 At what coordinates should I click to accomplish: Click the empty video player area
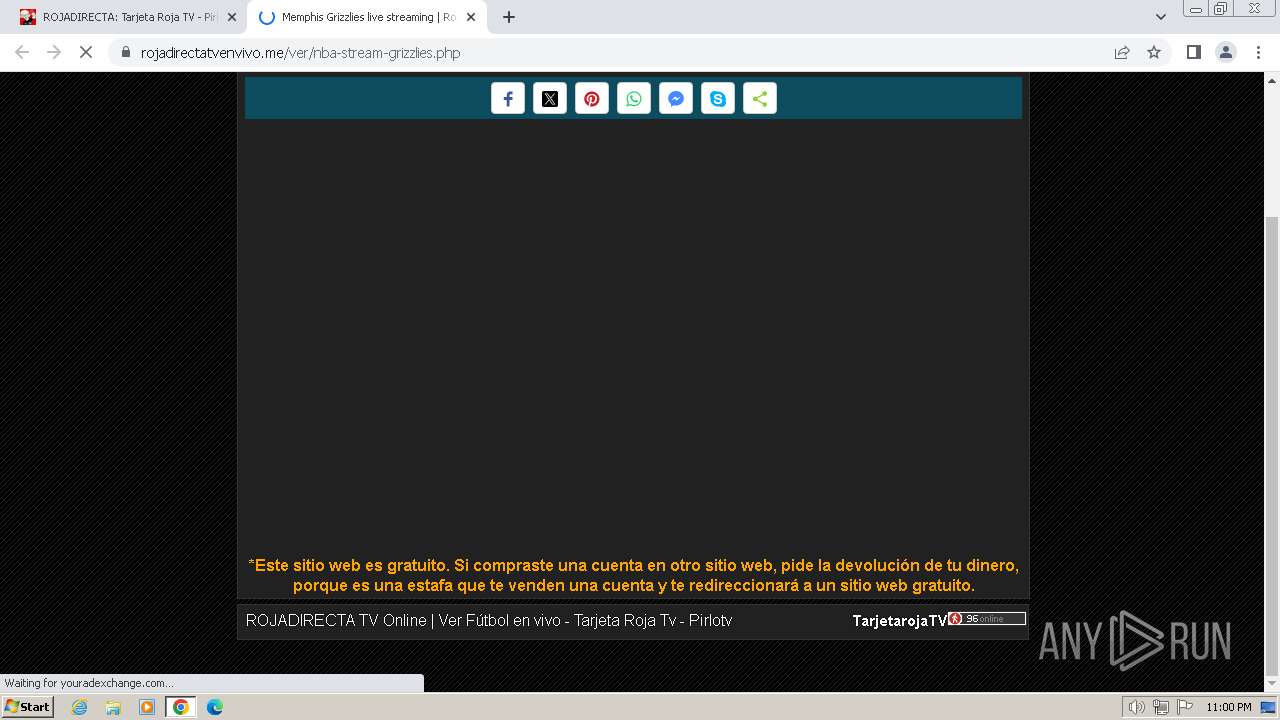(x=633, y=335)
